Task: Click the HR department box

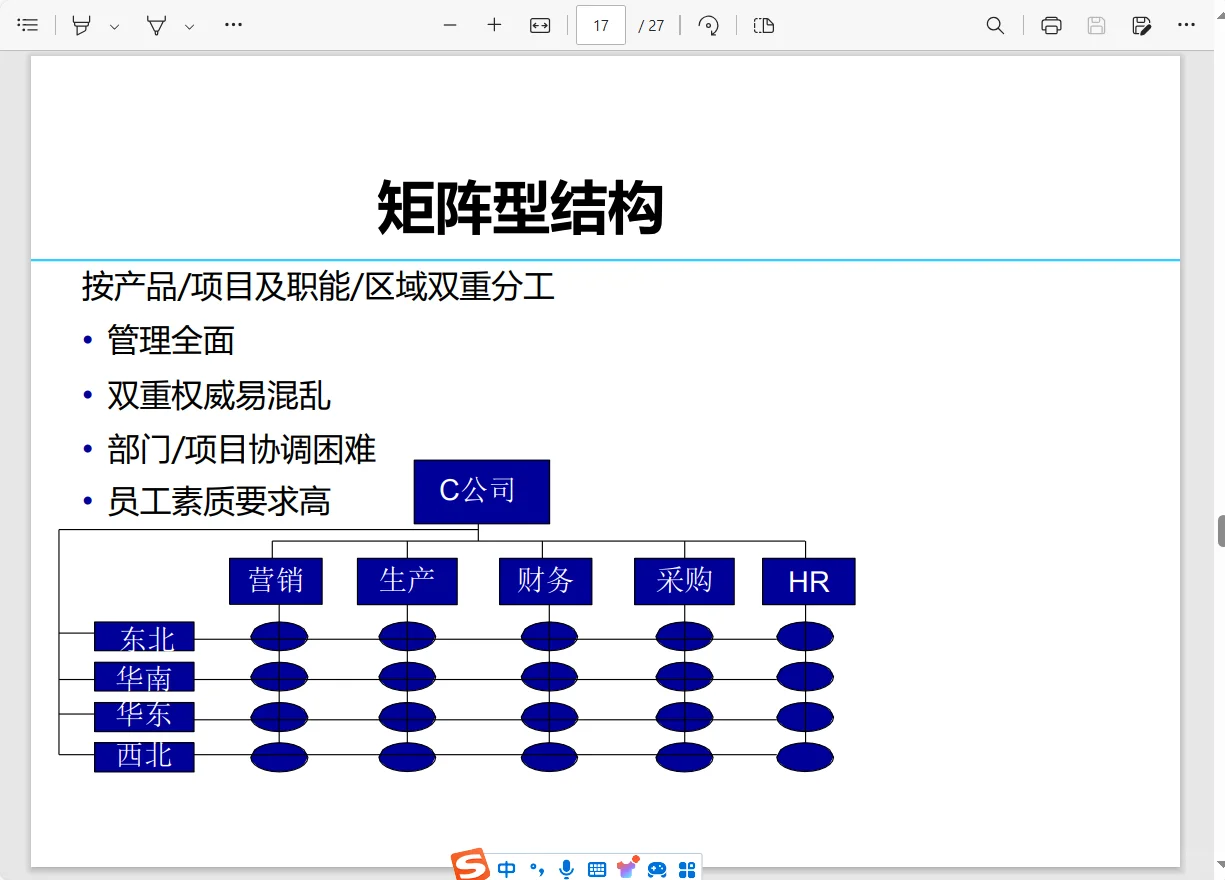Action: coord(809,581)
